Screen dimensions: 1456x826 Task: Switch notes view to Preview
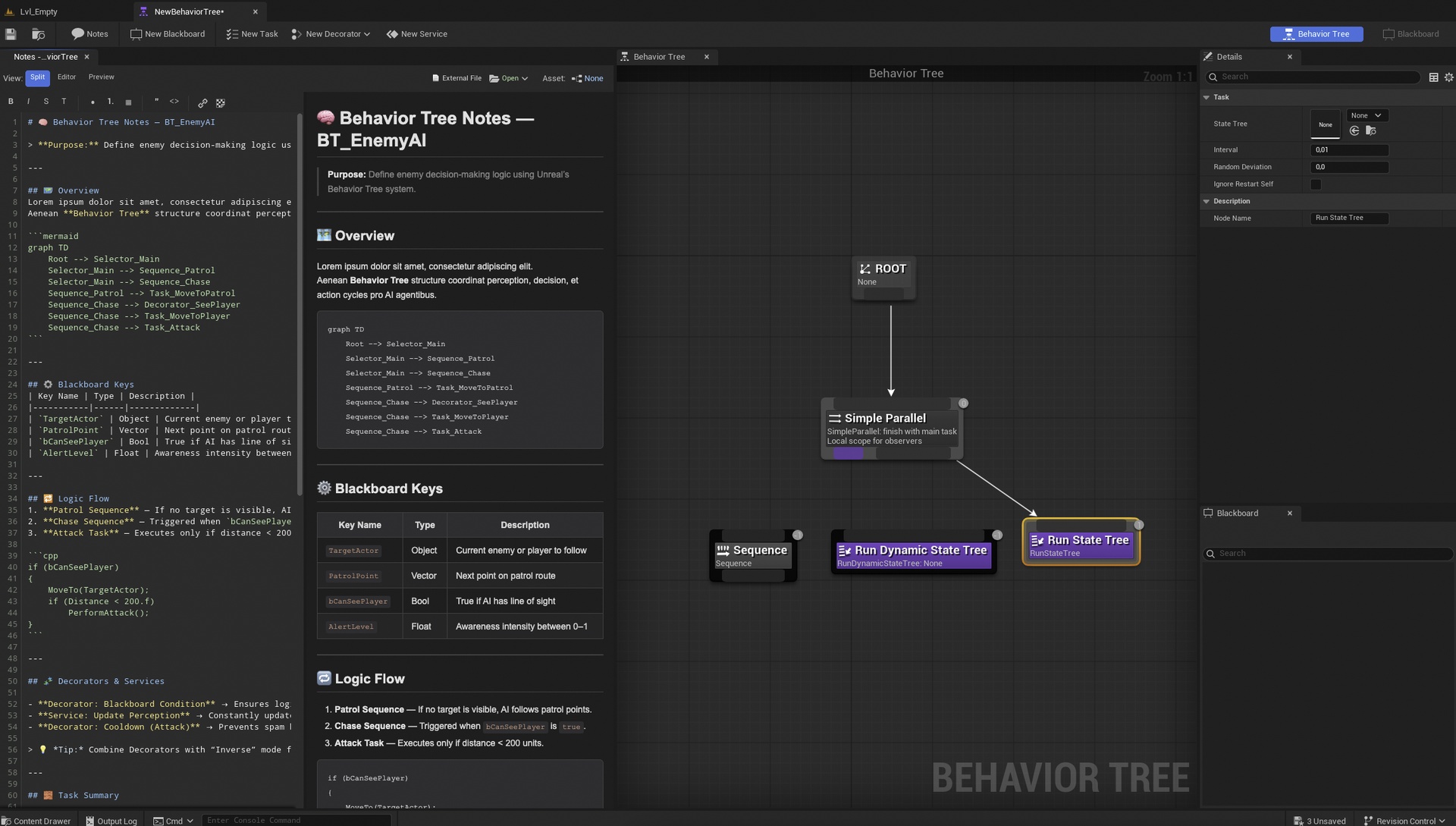(x=101, y=77)
